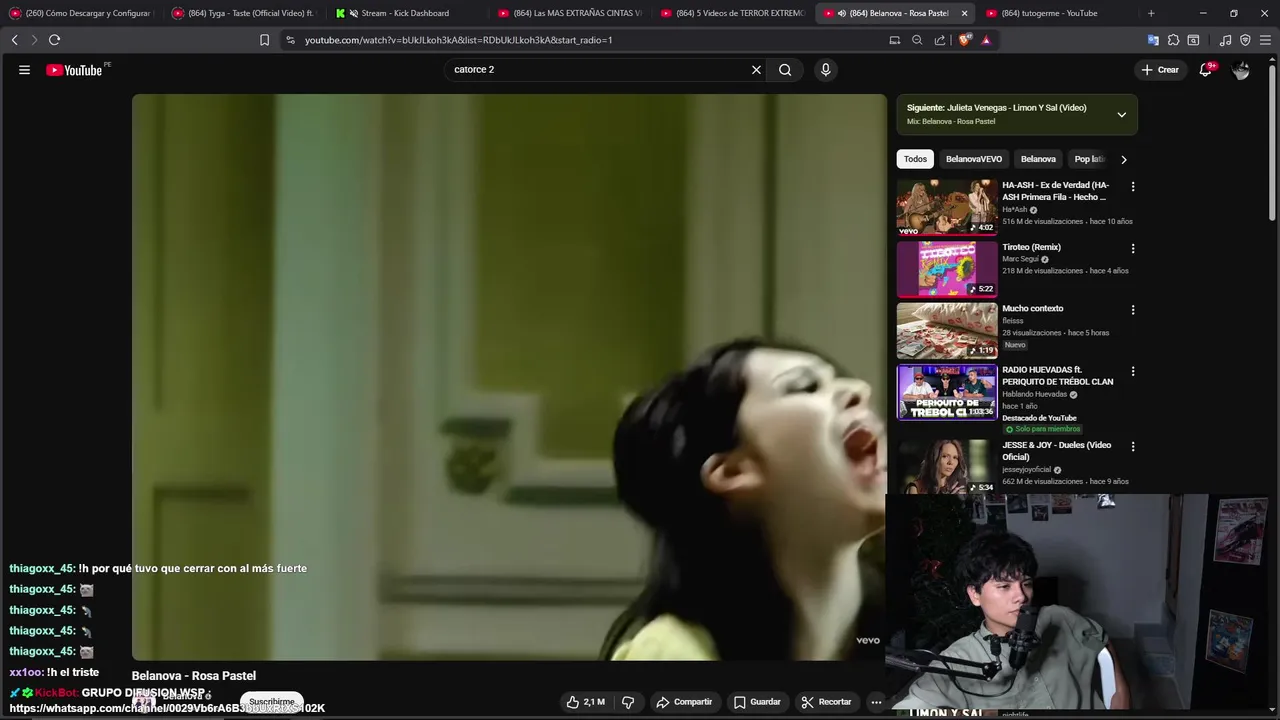Screen dimensions: 1280x720
Task: Switch to Cómo Descargar y Configurar tab
Action: click(x=80, y=13)
